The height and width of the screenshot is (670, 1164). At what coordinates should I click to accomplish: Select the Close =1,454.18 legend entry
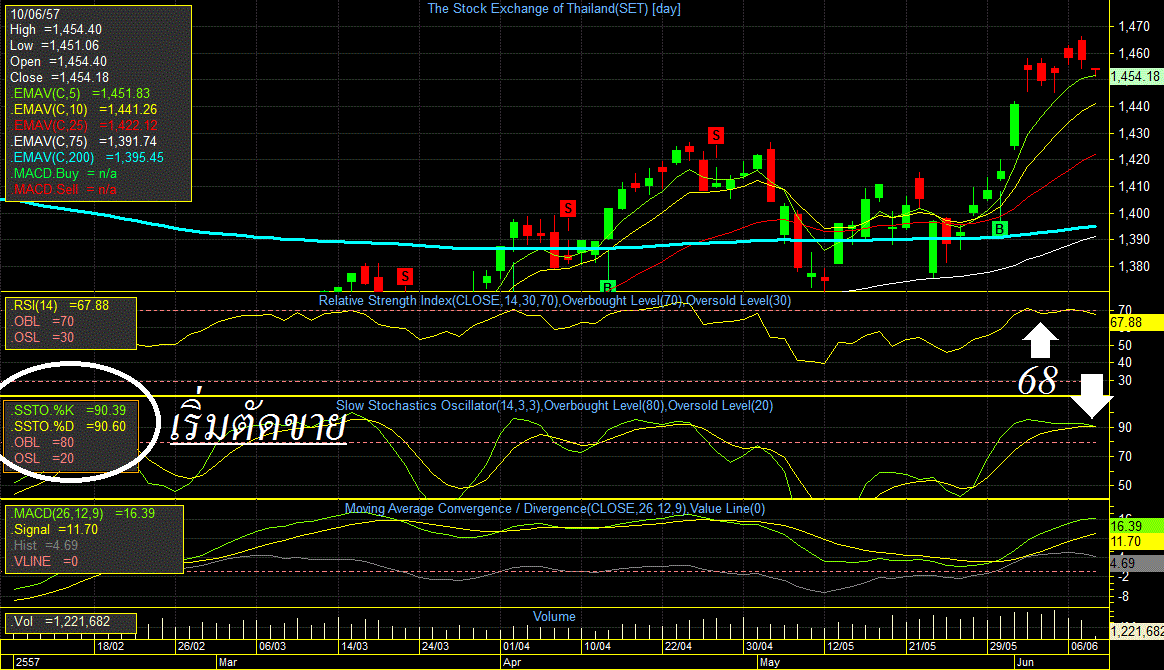pyautogui.click(x=59, y=78)
